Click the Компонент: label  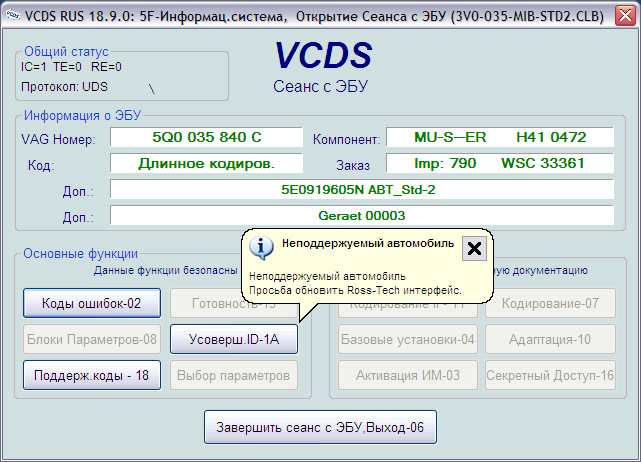pyautogui.click(x=346, y=139)
